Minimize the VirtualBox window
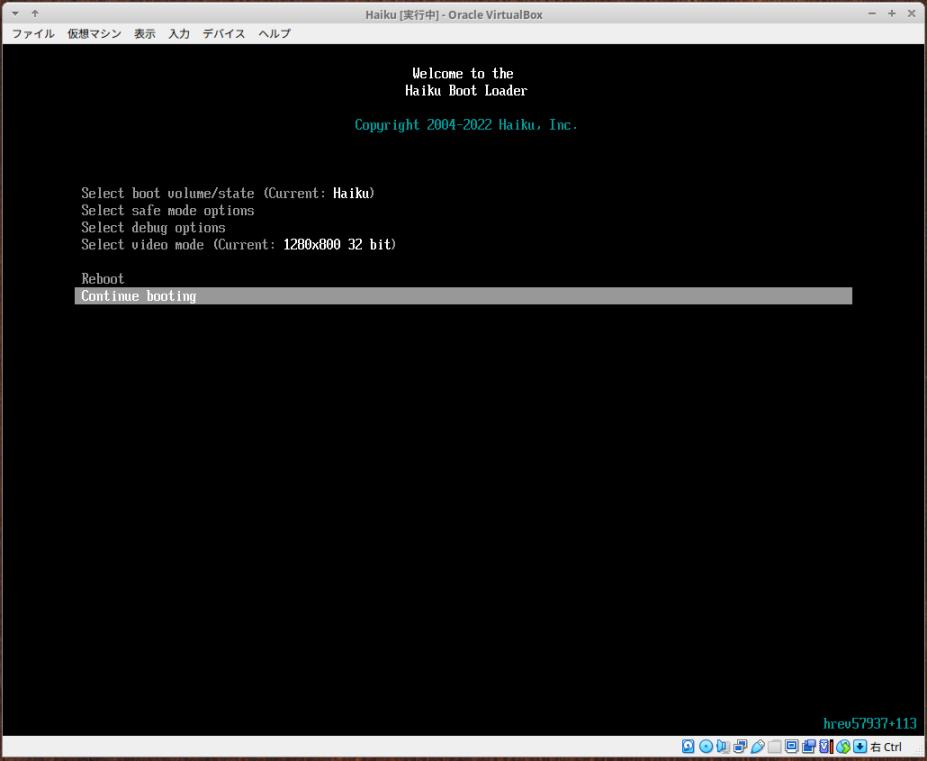Screen dimensions: 927x761 tap(872, 13)
